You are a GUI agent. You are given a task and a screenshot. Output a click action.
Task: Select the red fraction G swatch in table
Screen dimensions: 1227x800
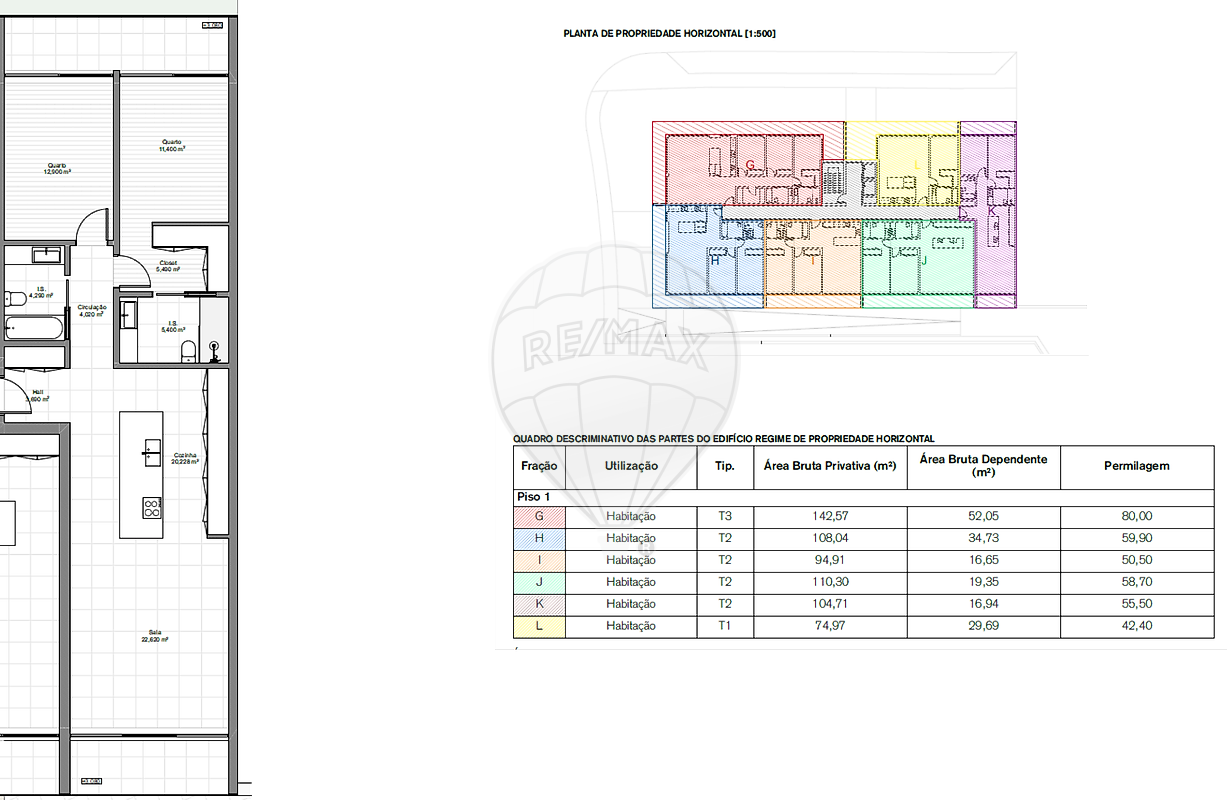(539, 517)
